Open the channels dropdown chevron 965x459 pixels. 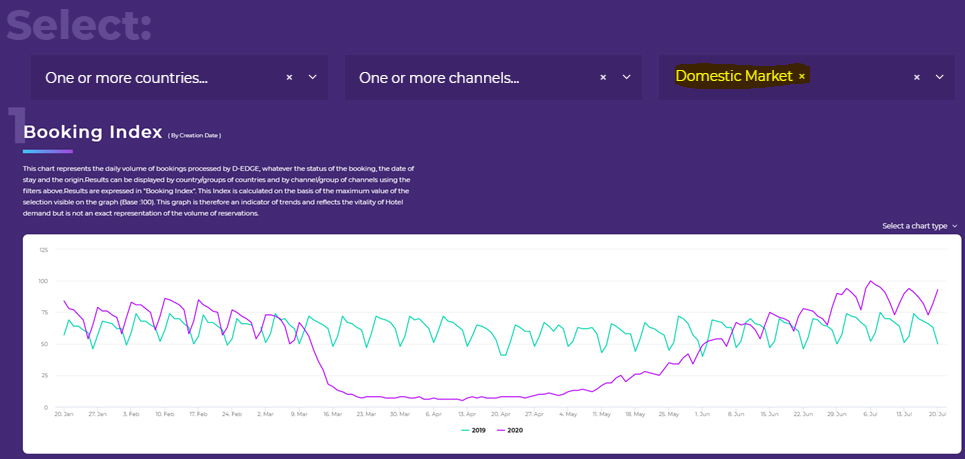[x=626, y=77]
